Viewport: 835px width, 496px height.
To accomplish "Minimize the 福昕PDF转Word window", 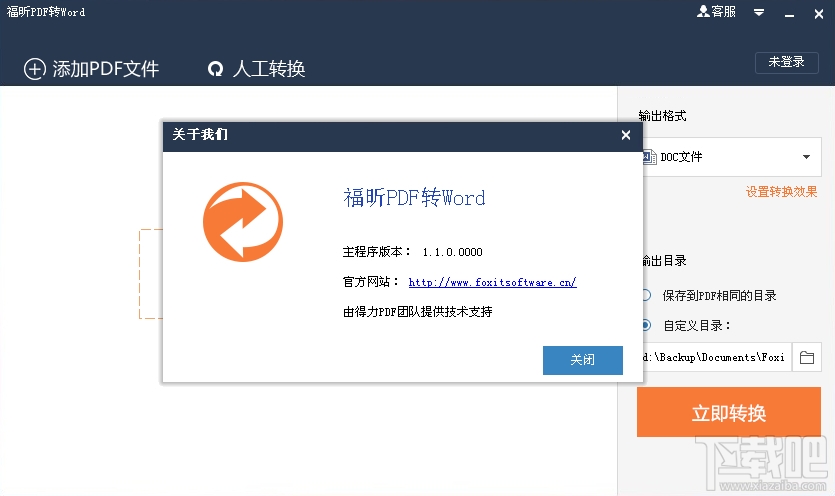I will (789, 14).
